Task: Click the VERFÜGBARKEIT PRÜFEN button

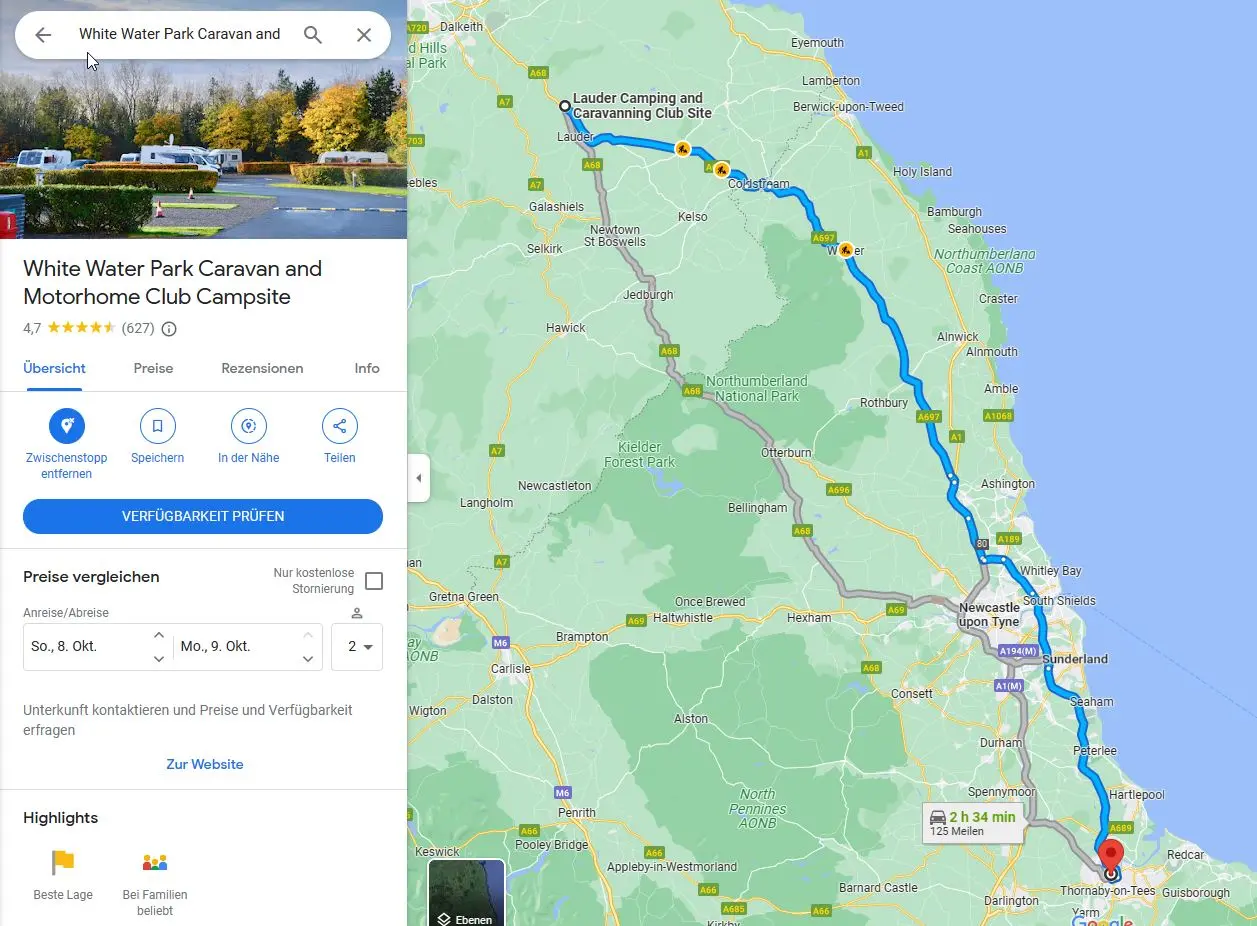Action: point(203,516)
